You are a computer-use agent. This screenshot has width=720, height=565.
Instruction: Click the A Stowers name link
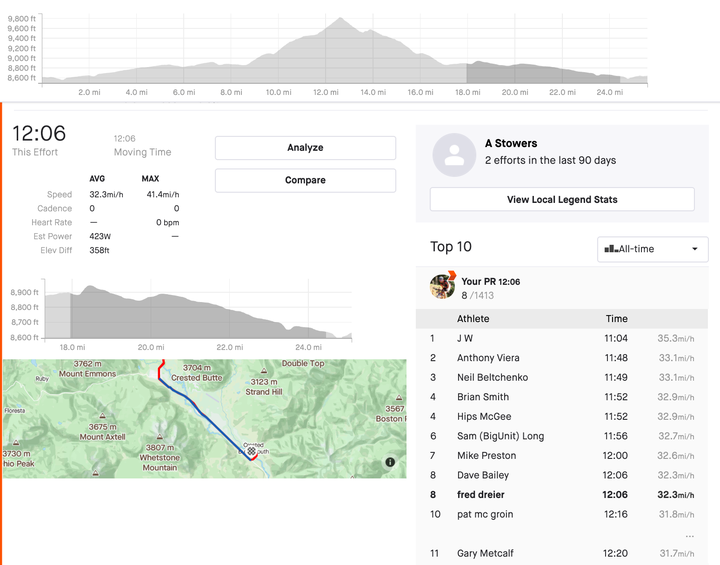click(x=511, y=143)
